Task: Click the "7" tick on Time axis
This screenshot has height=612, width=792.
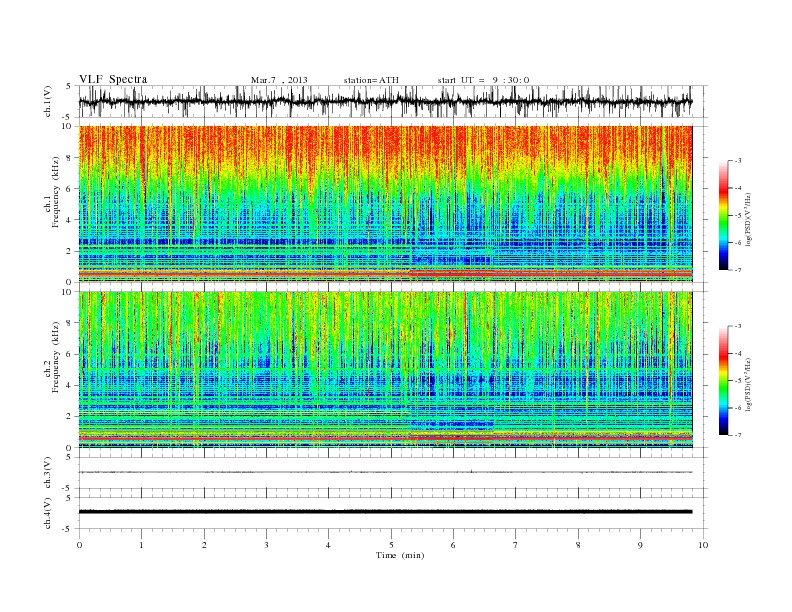Action: 516,545
